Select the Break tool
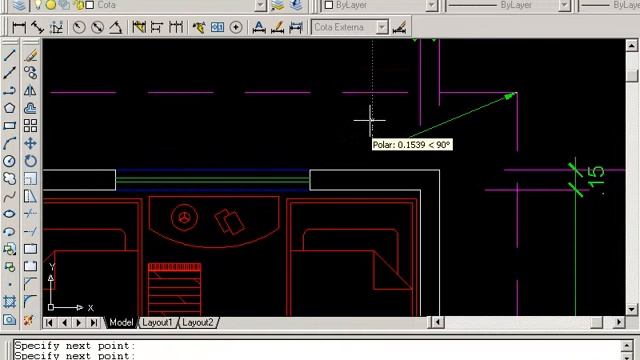The height and width of the screenshot is (360, 640). coord(31,267)
